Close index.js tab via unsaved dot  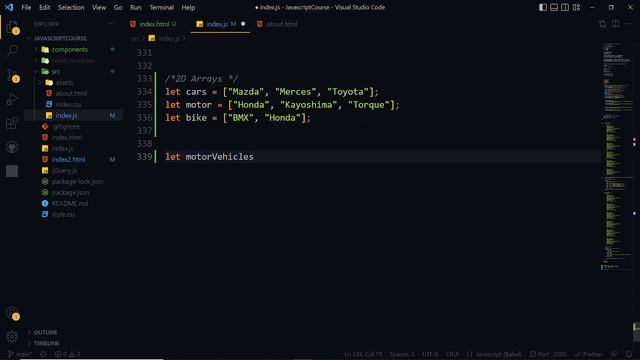(243, 24)
